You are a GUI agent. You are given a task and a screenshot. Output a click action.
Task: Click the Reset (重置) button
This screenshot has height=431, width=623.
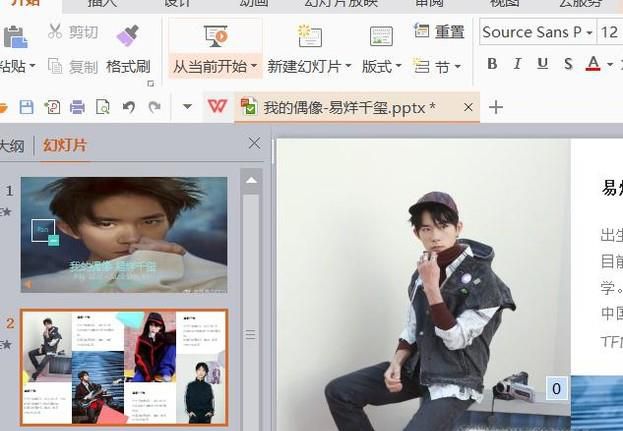[x=439, y=31]
